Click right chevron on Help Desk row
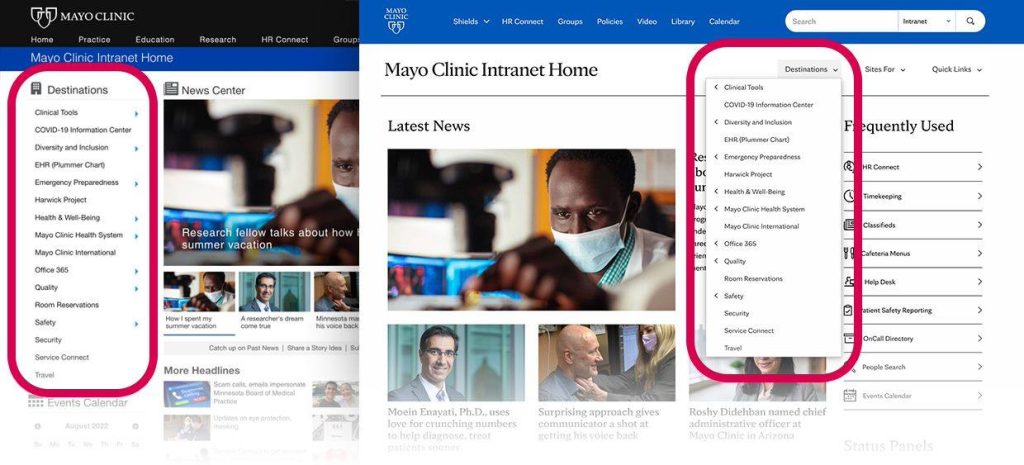Image resolution: width=1024 pixels, height=465 pixels. pos(980,281)
